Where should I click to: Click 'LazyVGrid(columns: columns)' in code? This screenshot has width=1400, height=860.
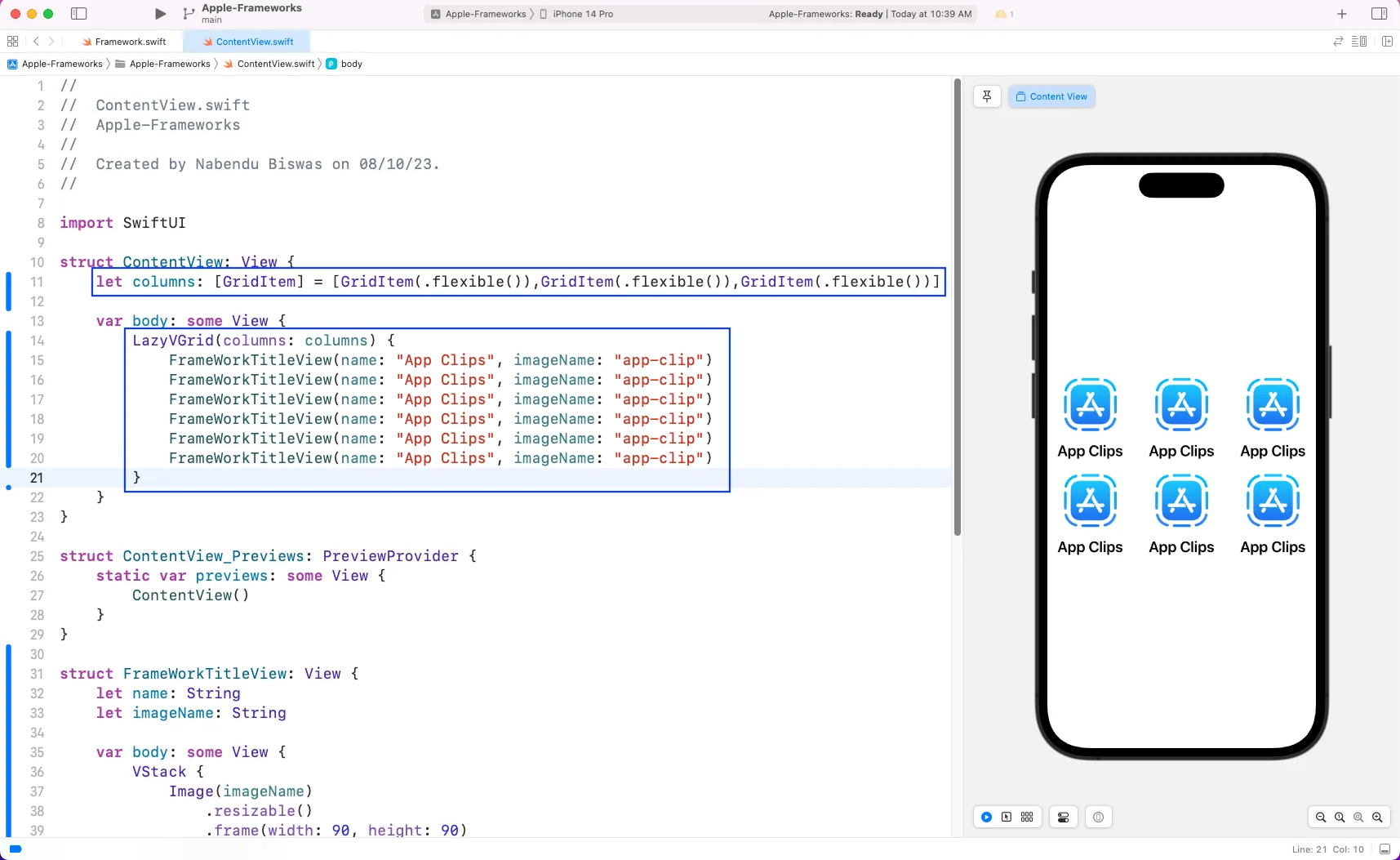255,341
